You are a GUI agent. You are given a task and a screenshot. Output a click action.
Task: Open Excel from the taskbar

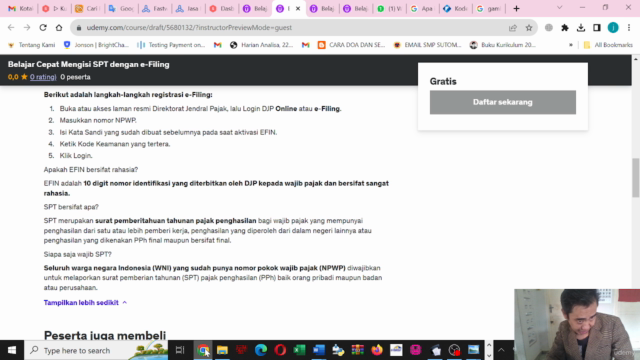299,350
